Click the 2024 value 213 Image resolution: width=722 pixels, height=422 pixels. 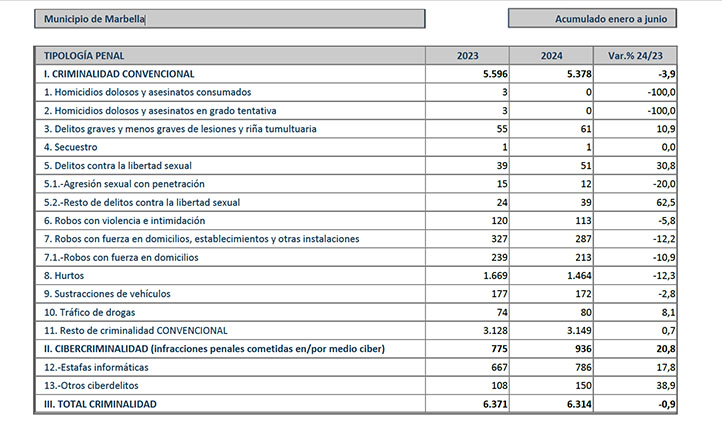point(583,257)
